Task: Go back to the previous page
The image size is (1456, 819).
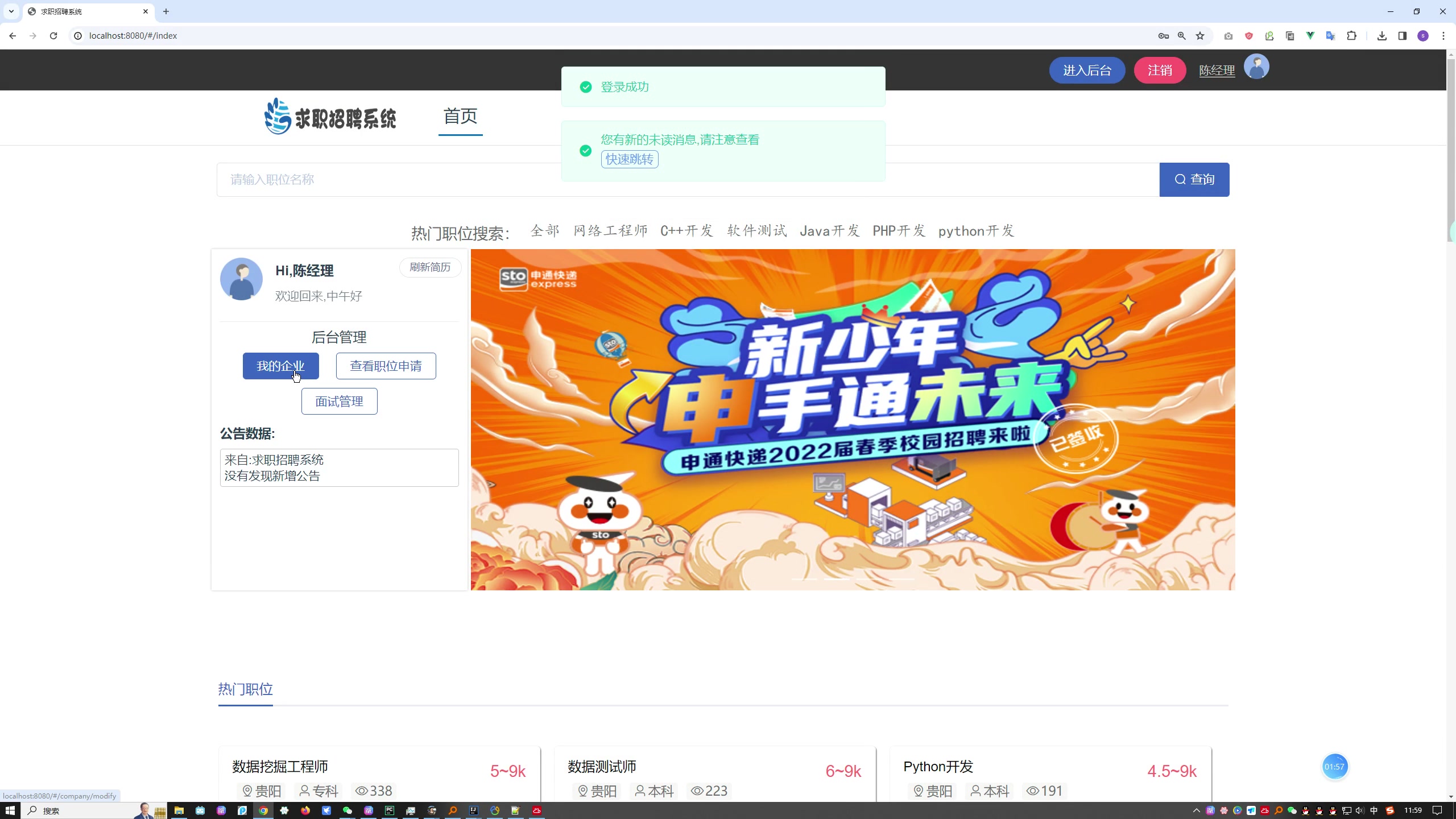Action: click(13, 36)
